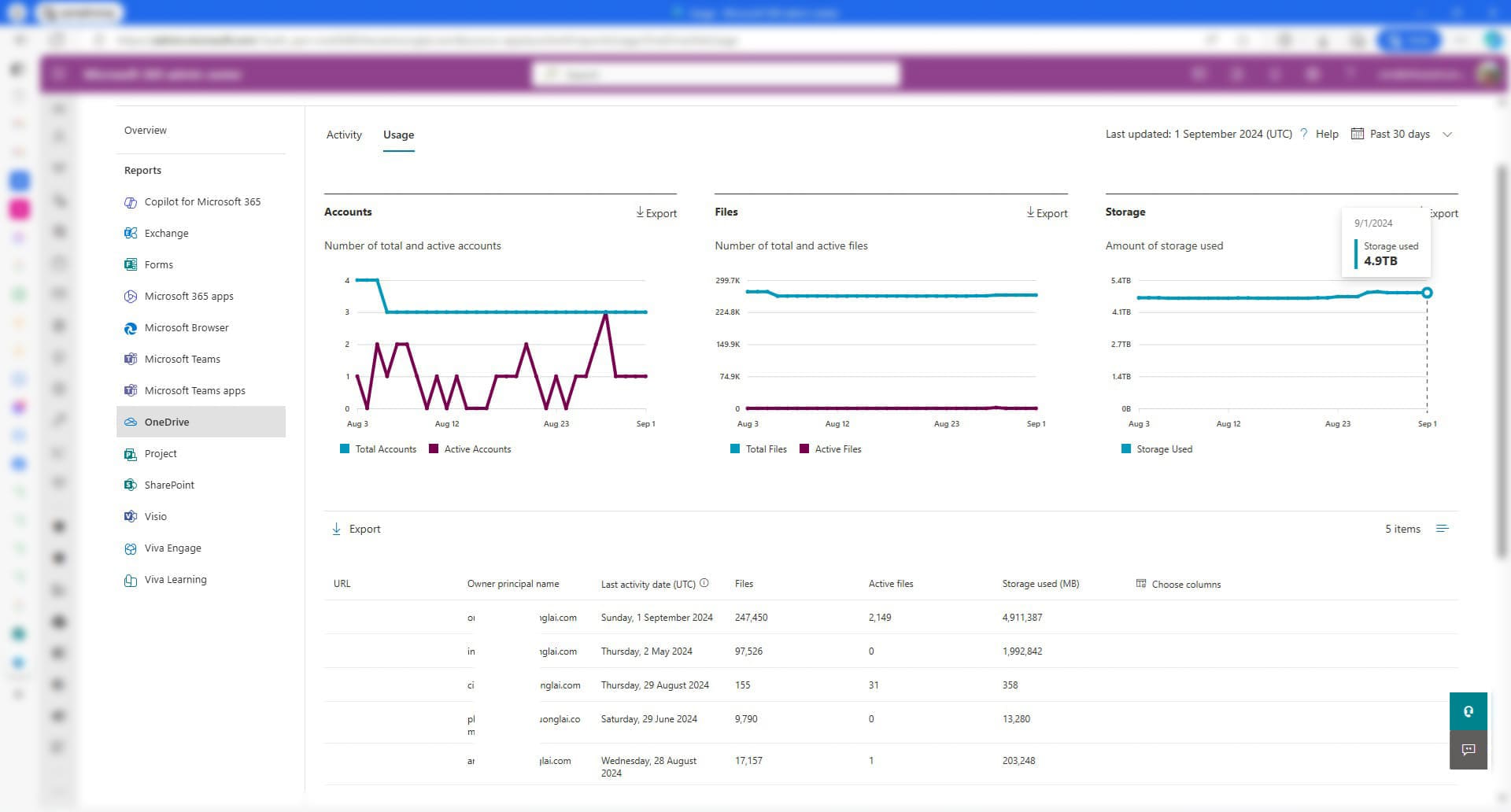This screenshot has width=1511, height=812.
Task: Click the 17,157 files value
Action: point(748,761)
